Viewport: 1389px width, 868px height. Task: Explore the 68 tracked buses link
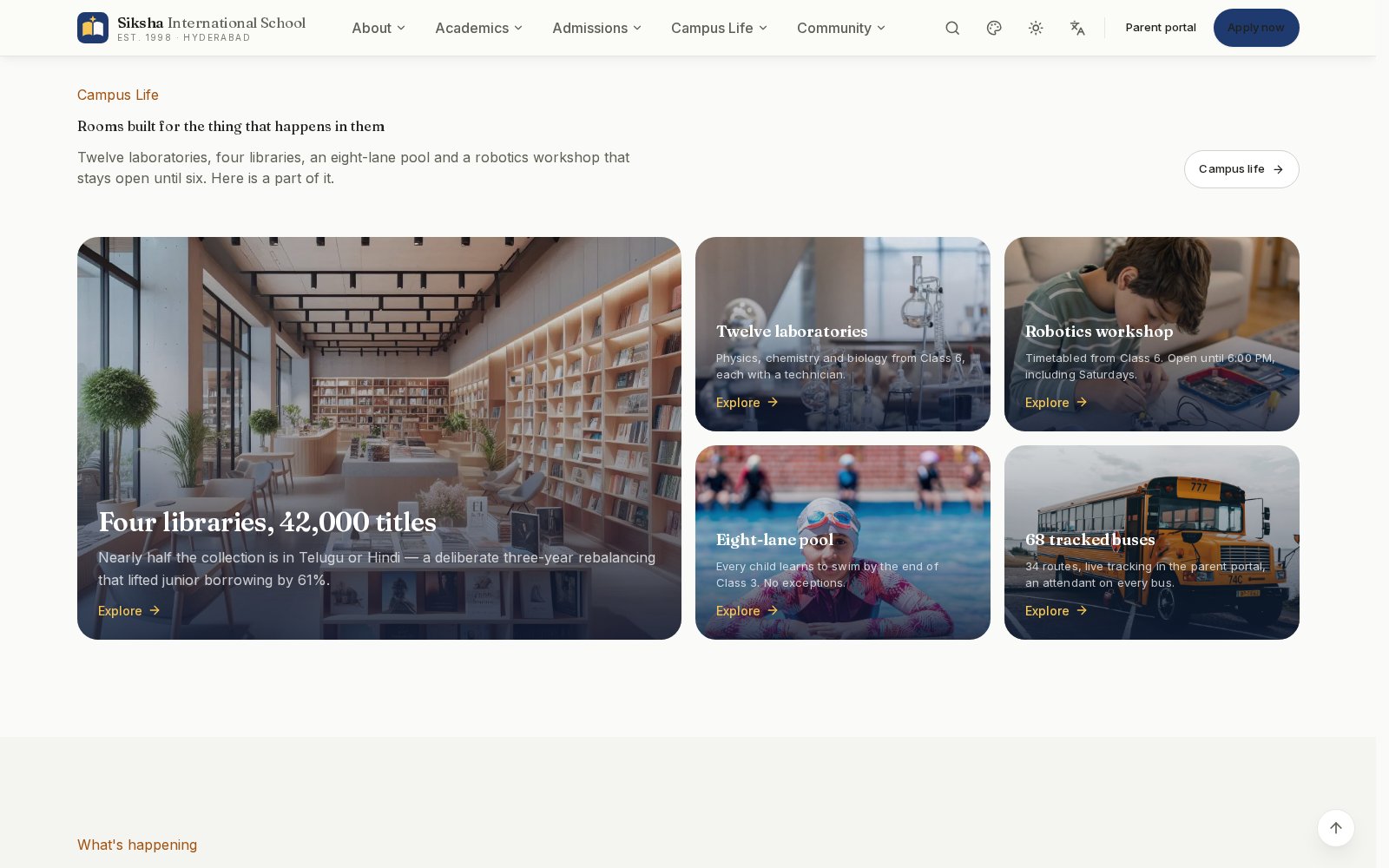click(x=1056, y=611)
